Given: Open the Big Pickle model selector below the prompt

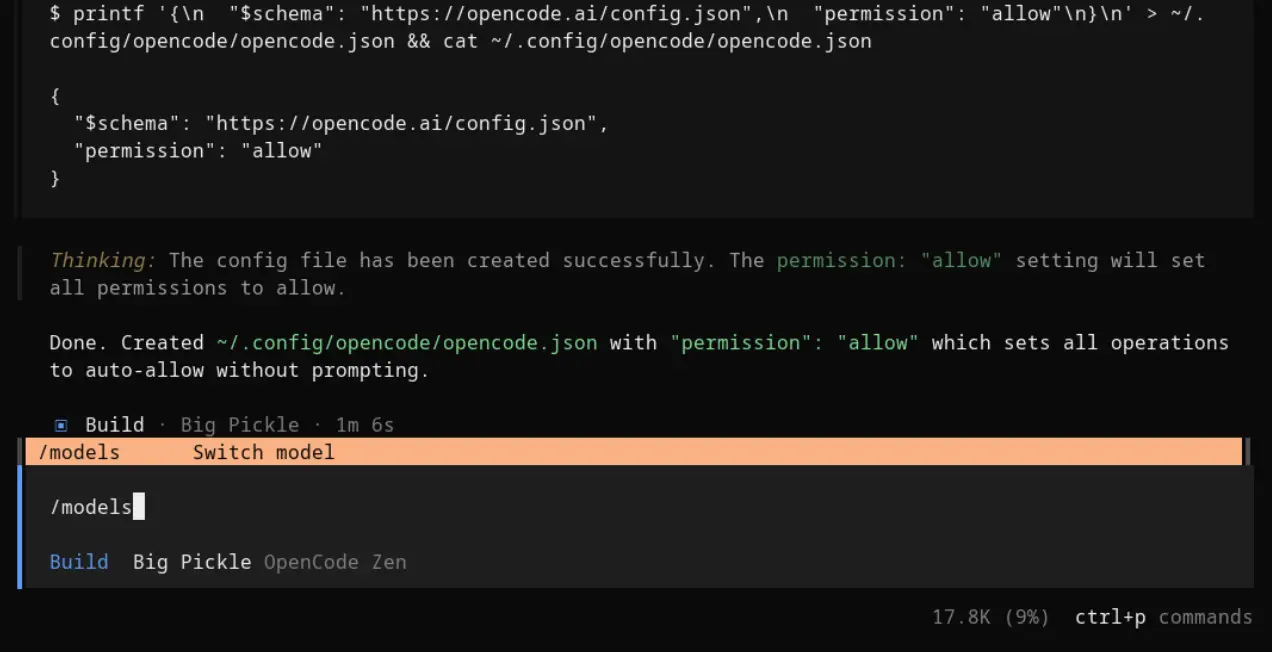Looking at the screenshot, I should click(x=192, y=562).
